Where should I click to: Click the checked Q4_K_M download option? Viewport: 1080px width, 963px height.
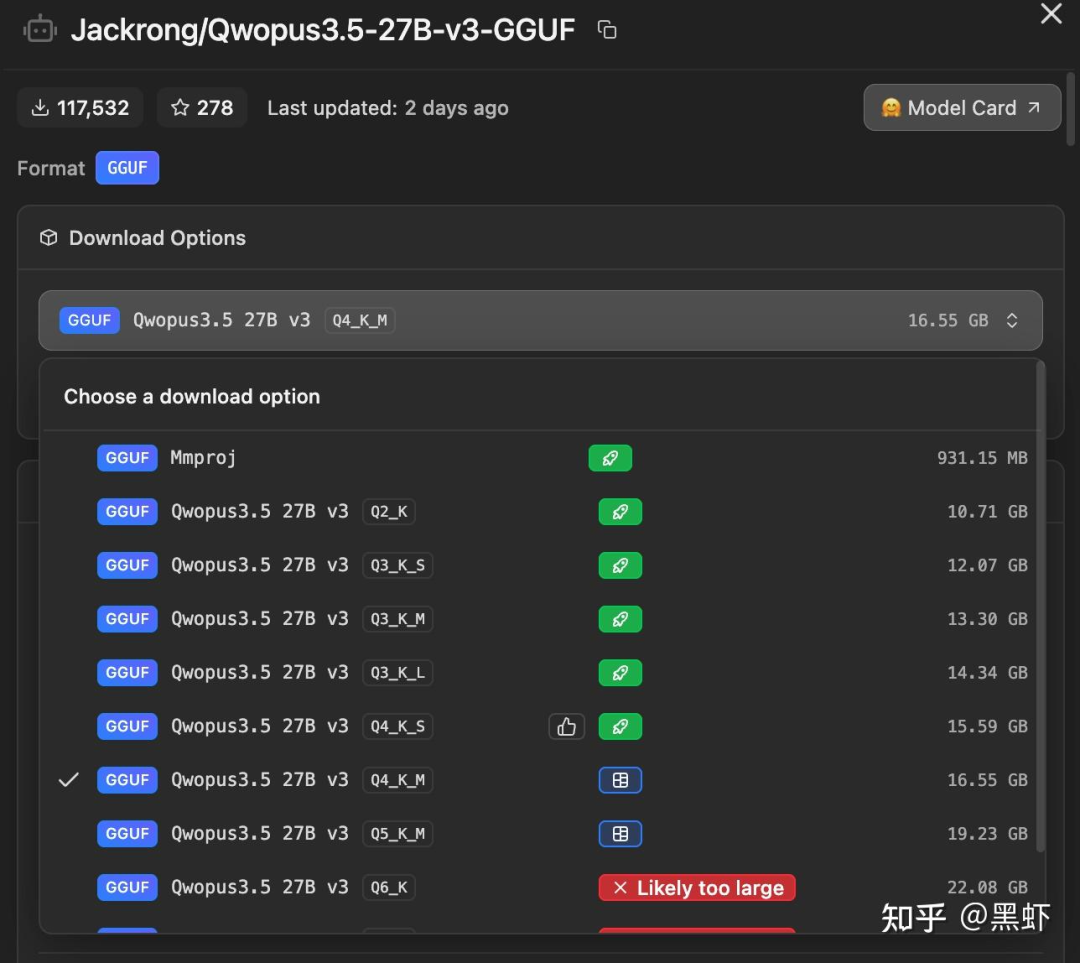click(x=541, y=780)
